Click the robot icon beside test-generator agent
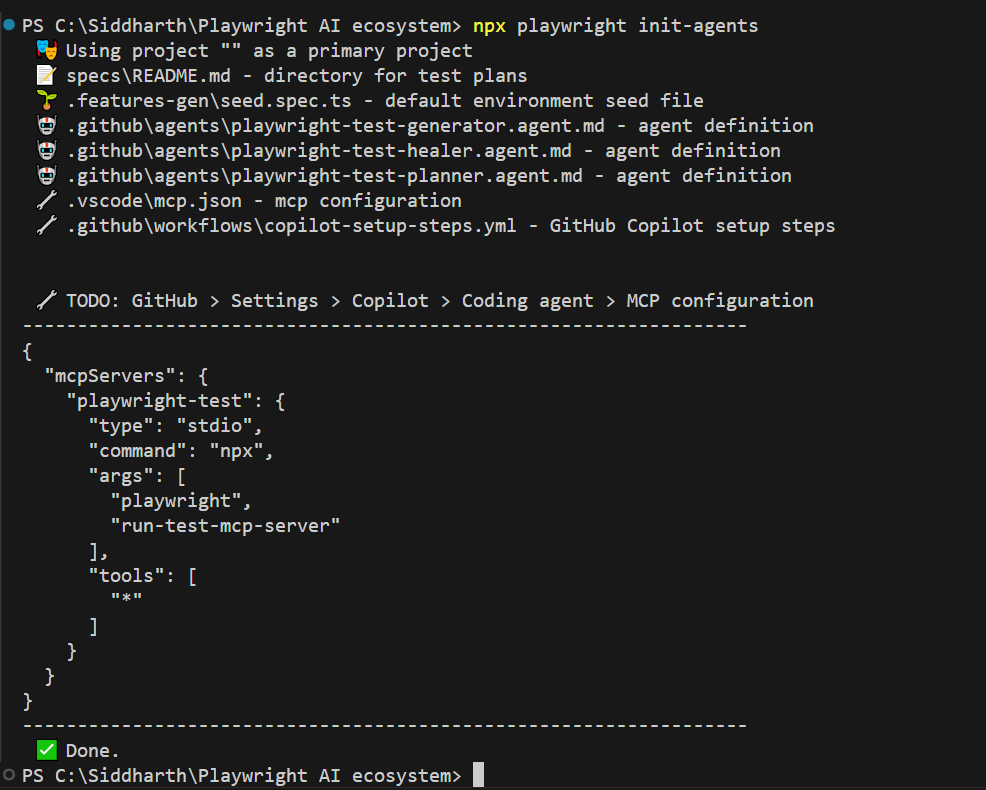The image size is (986, 790). point(46,125)
